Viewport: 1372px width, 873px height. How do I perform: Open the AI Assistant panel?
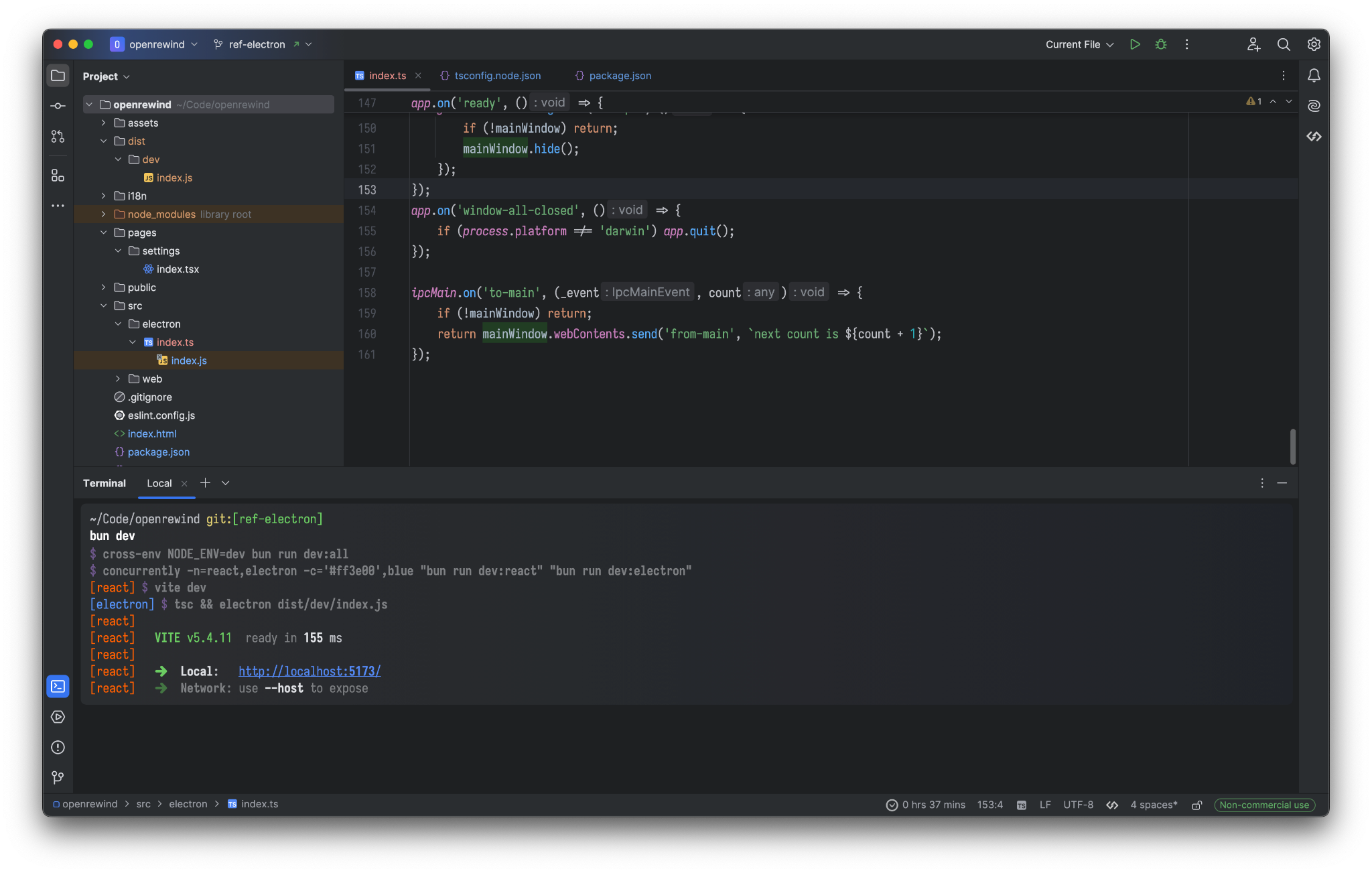click(1314, 105)
